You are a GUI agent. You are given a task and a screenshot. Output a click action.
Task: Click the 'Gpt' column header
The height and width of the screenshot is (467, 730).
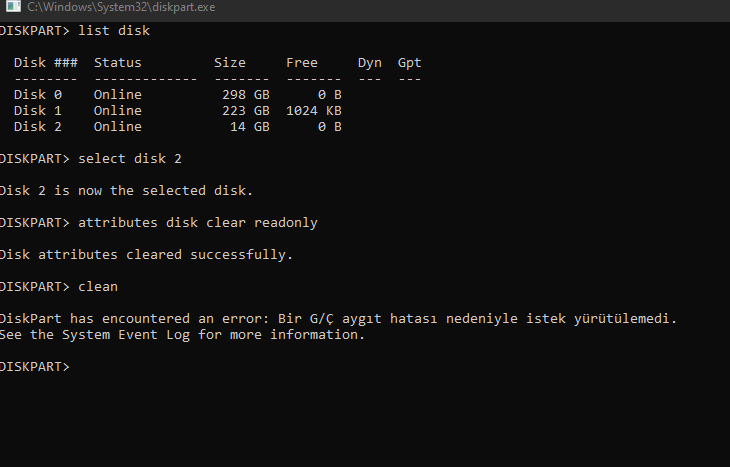[x=410, y=63]
